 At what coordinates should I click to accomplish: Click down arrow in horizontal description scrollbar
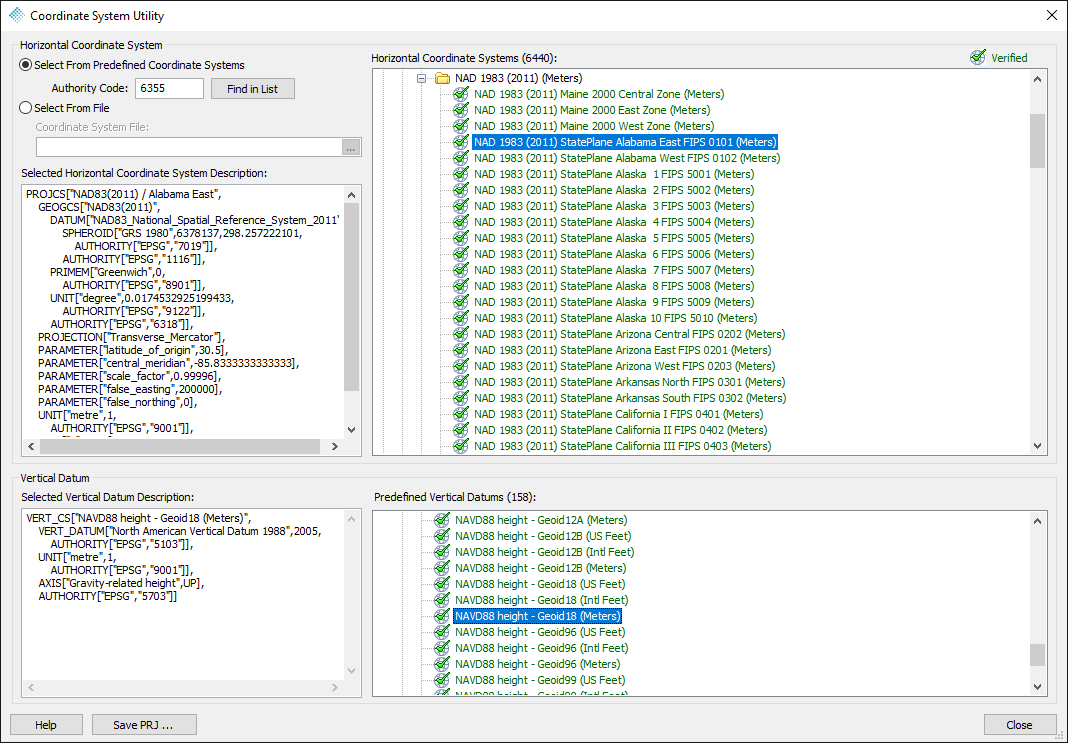(x=351, y=430)
